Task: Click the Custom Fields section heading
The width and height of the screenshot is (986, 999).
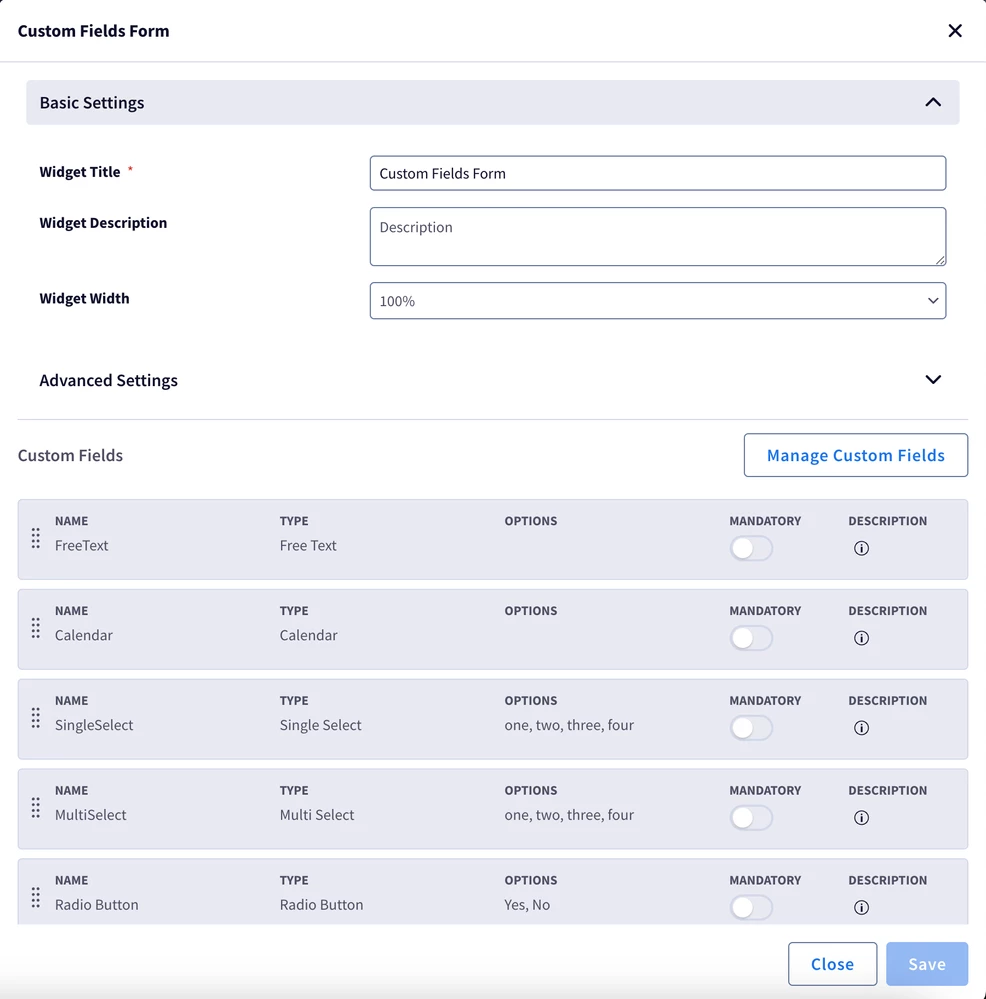Action: click(x=70, y=456)
